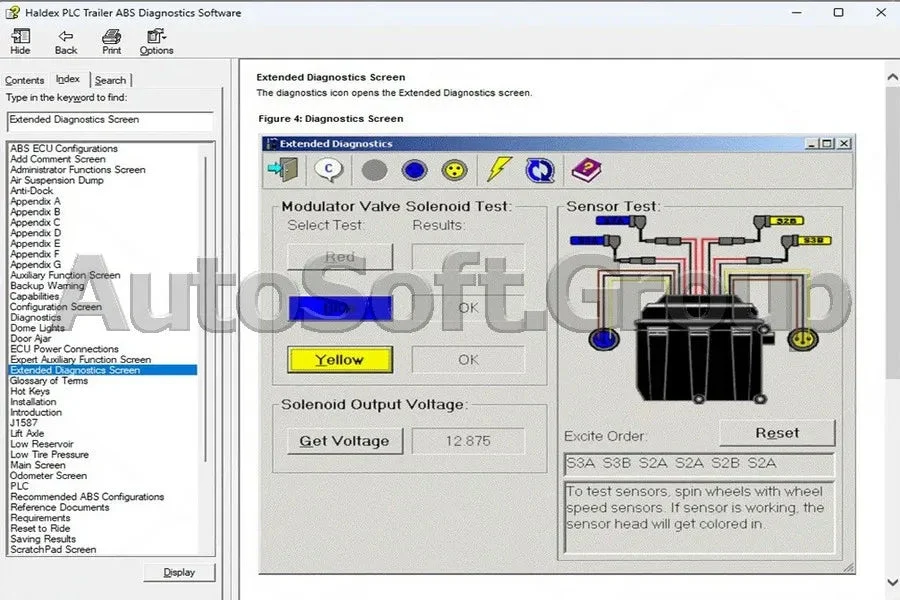Select highlighted Extended Diagnostics Screen entry

coord(103,370)
